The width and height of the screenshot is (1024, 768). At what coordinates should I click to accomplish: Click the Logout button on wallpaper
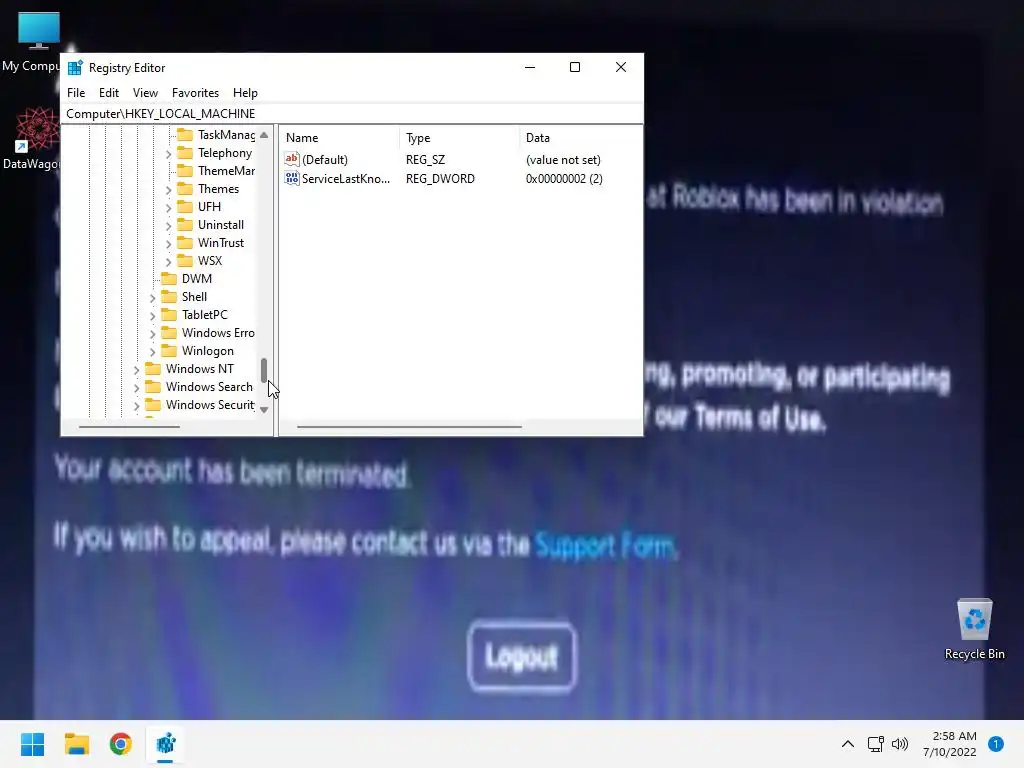coord(522,656)
